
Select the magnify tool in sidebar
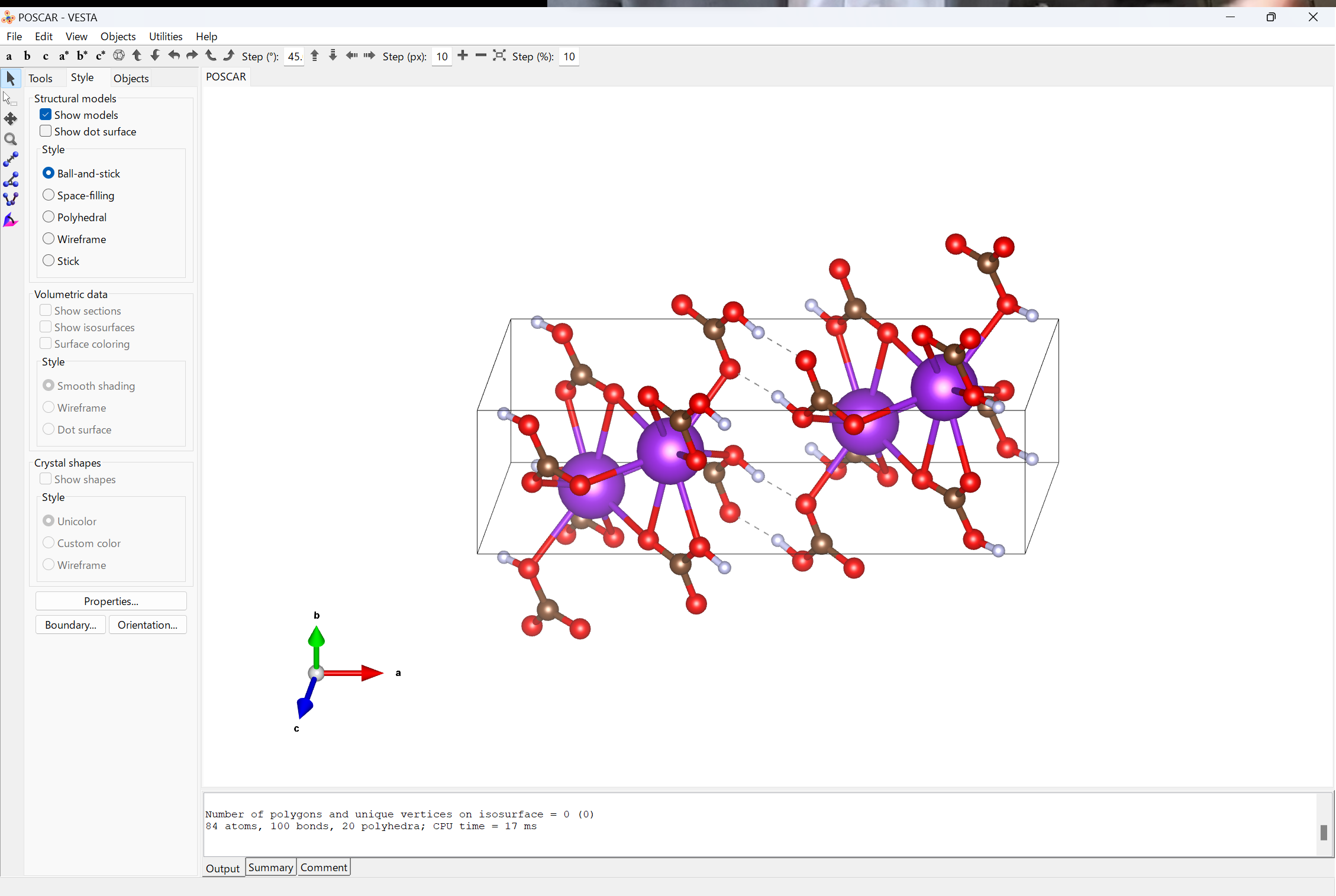pos(11,140)
